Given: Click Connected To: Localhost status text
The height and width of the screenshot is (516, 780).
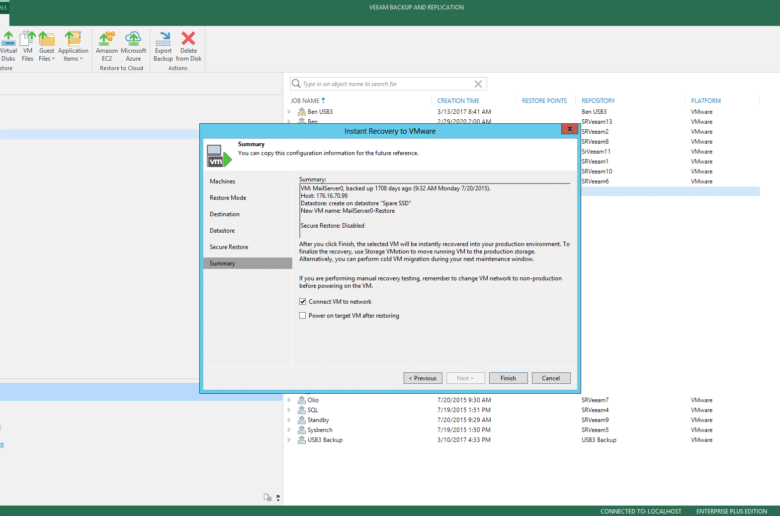Looking at the screenshot, I should pyautogui.click(x=641, y=511).
